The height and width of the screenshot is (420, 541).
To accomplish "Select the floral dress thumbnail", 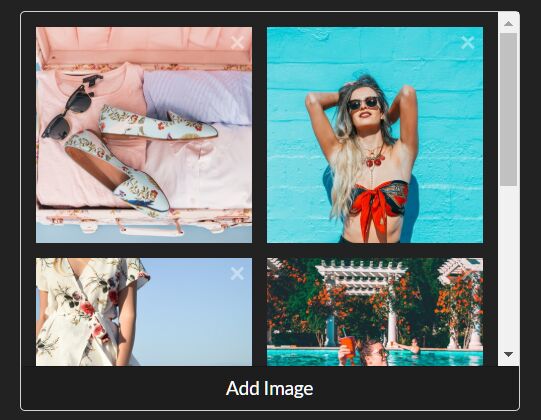I will click(x=144, y=312).
